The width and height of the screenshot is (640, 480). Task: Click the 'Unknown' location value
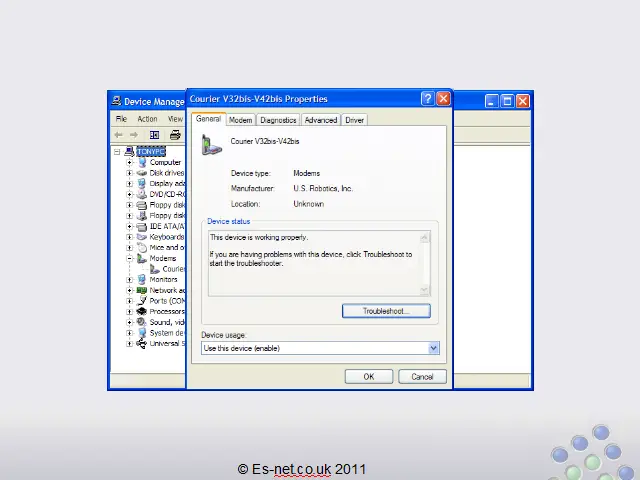click(x=309, y=204)
